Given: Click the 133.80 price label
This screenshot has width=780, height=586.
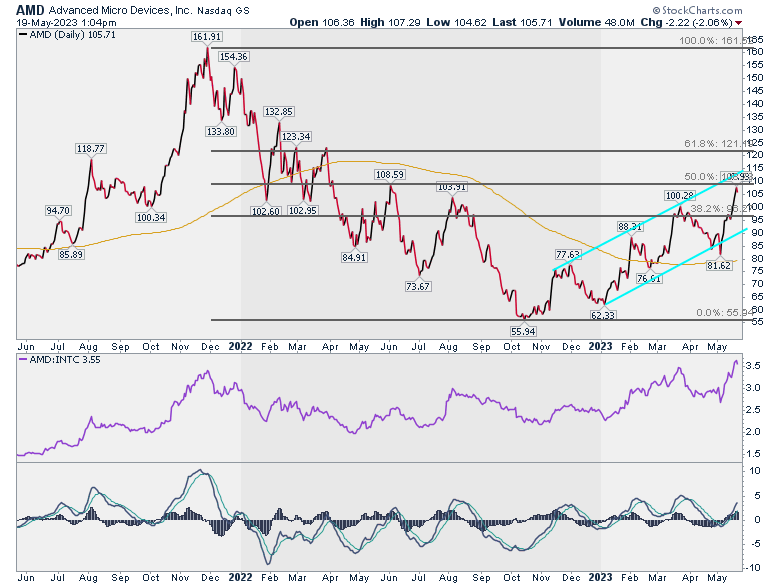Looking at the screenshot, I should coord(221,131).
